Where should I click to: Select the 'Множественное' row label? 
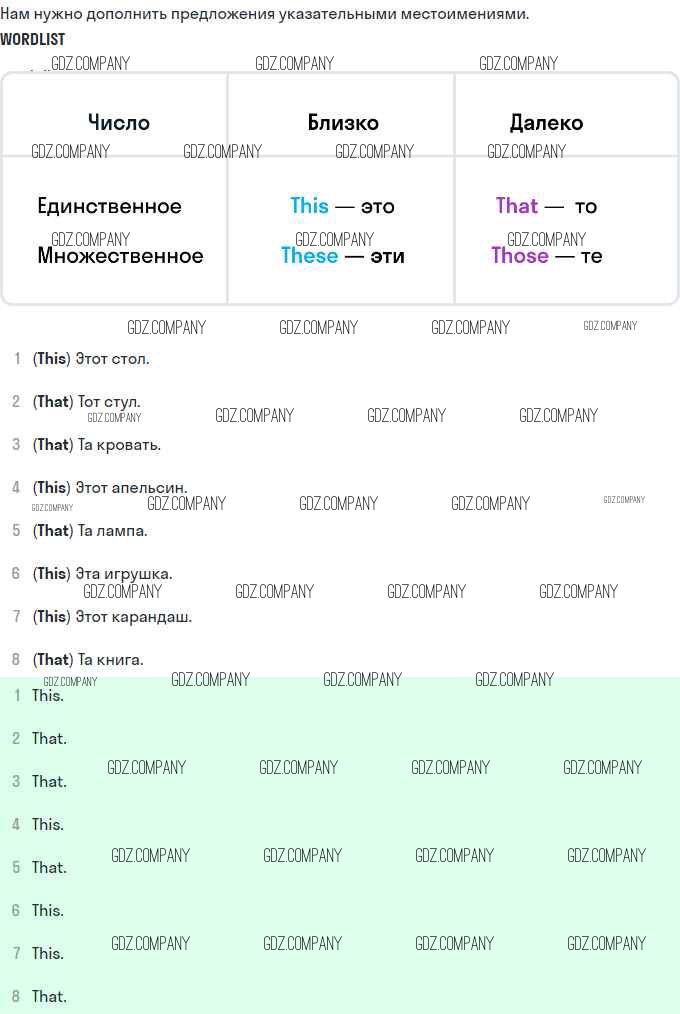coord(120,256)
